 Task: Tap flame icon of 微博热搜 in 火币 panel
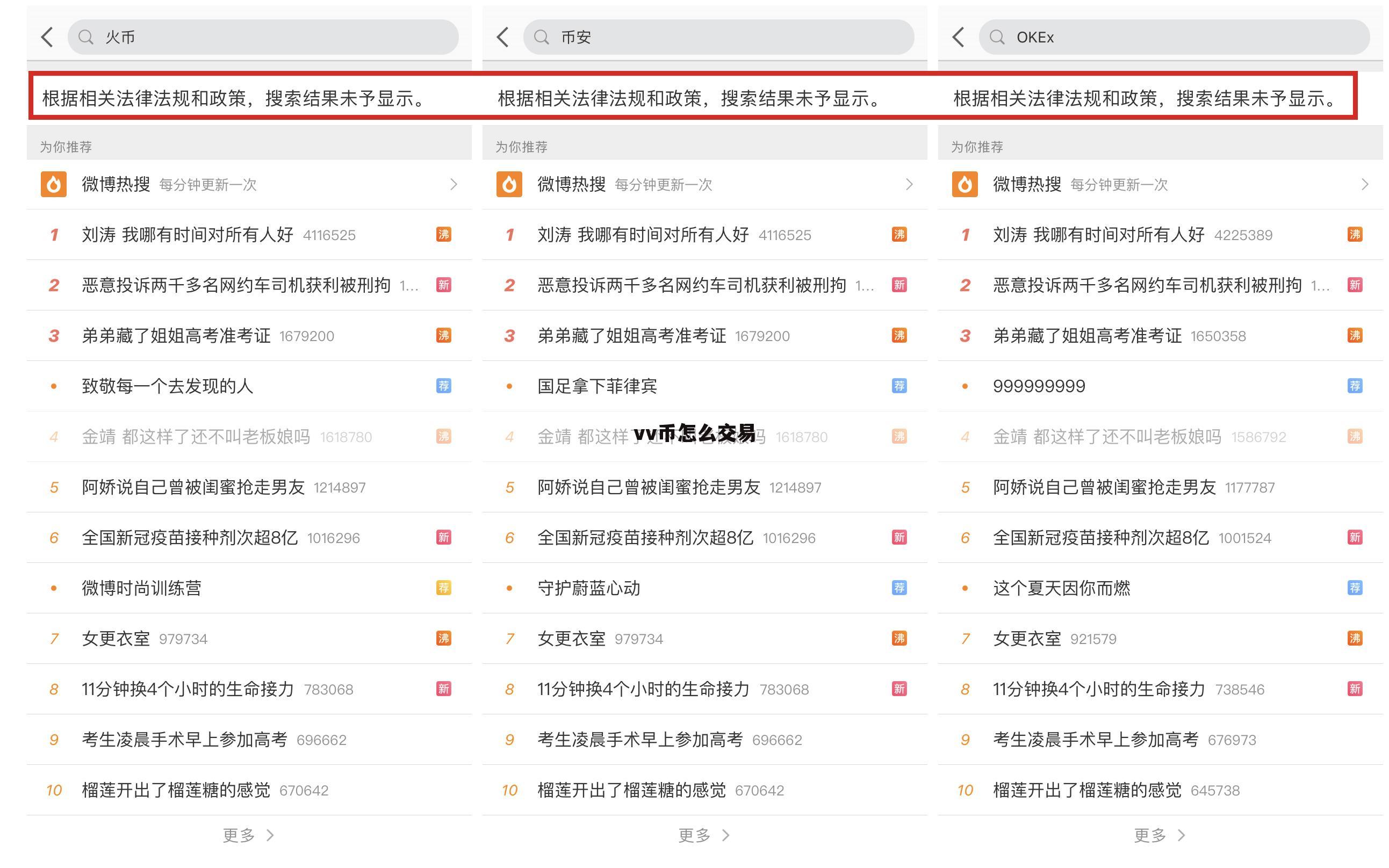click(53, 184)
